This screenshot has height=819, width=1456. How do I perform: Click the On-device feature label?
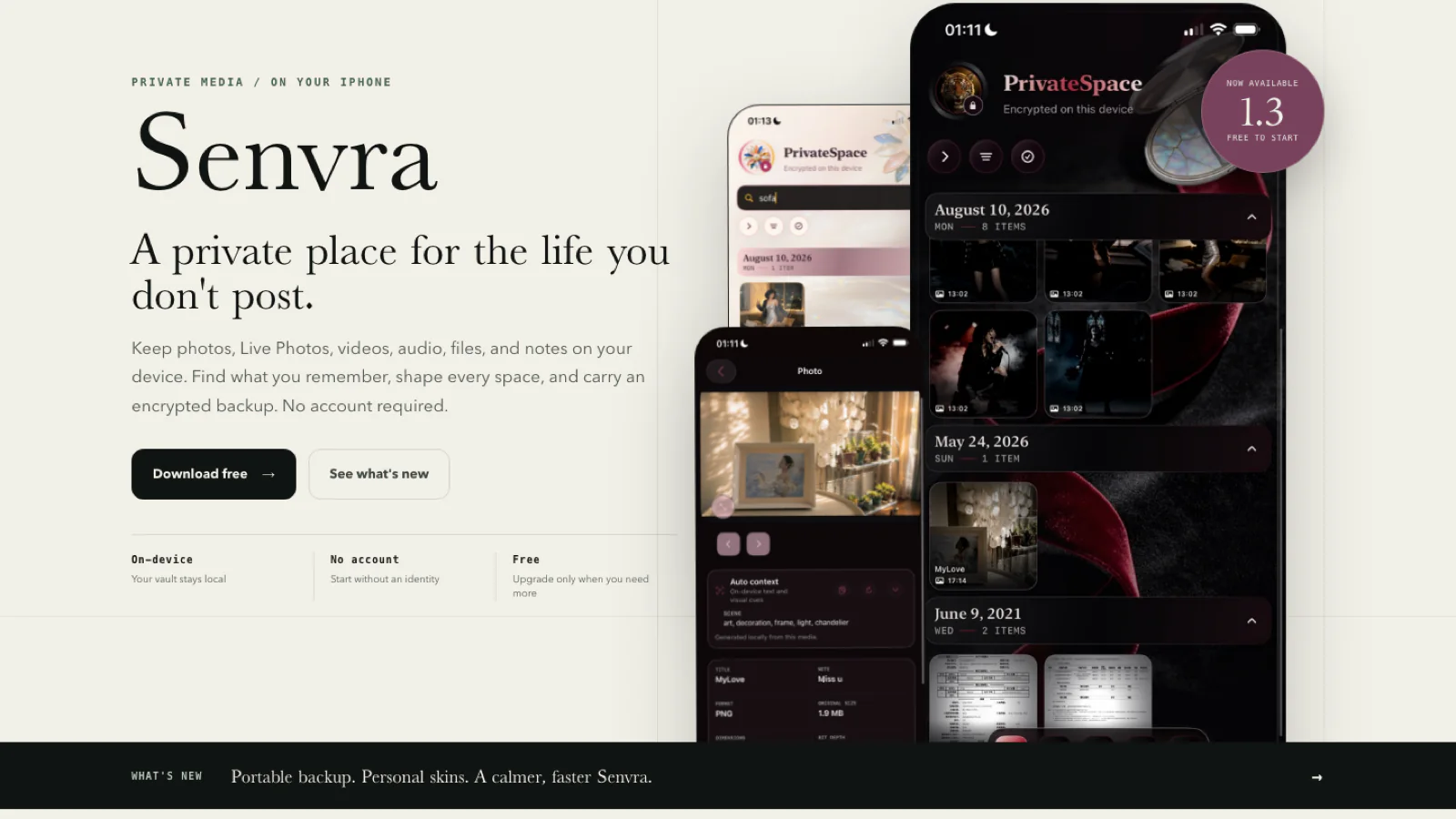(162, 560)
